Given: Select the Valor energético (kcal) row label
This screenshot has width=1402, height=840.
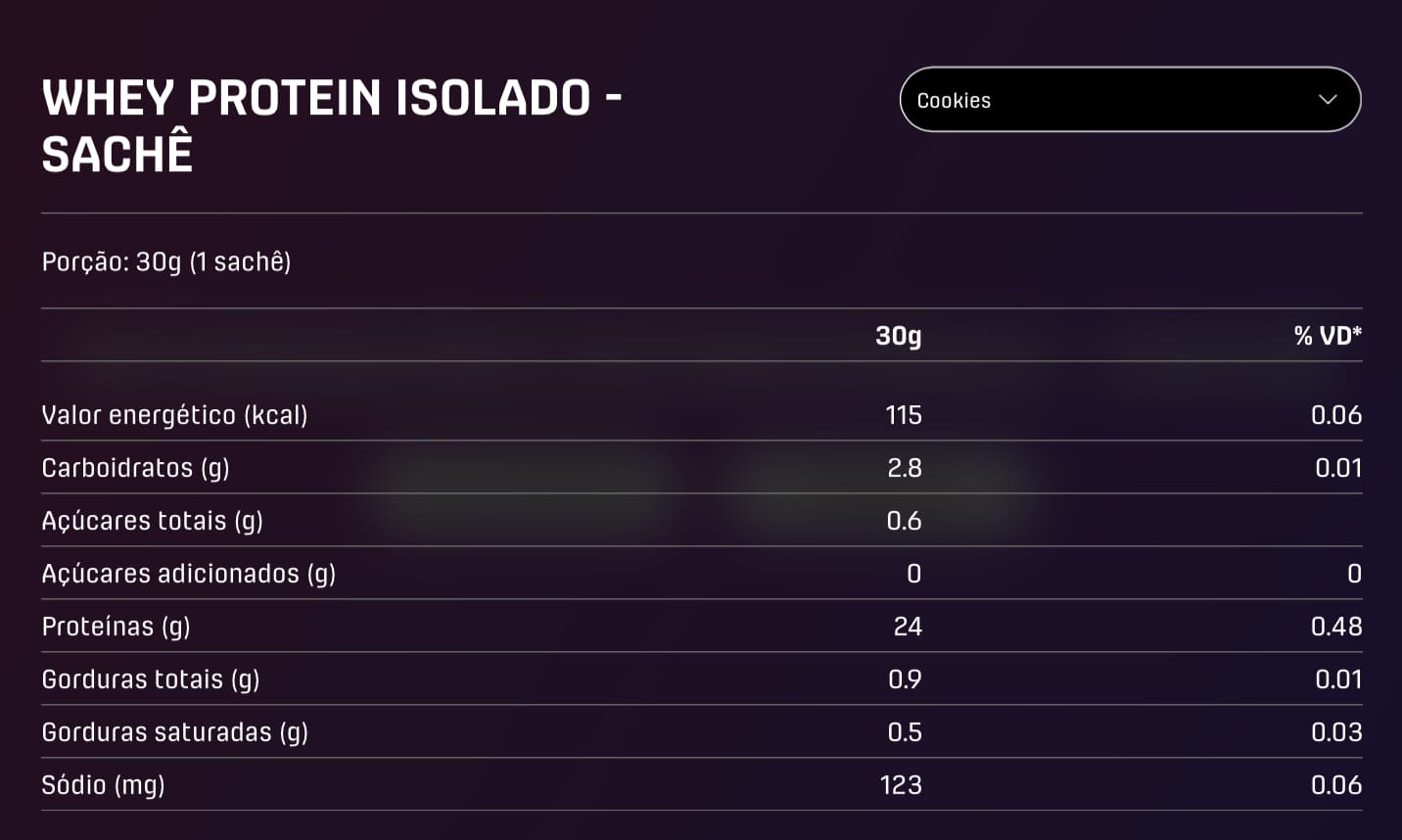Looking at the screenshot, I should tap(174, 415).
